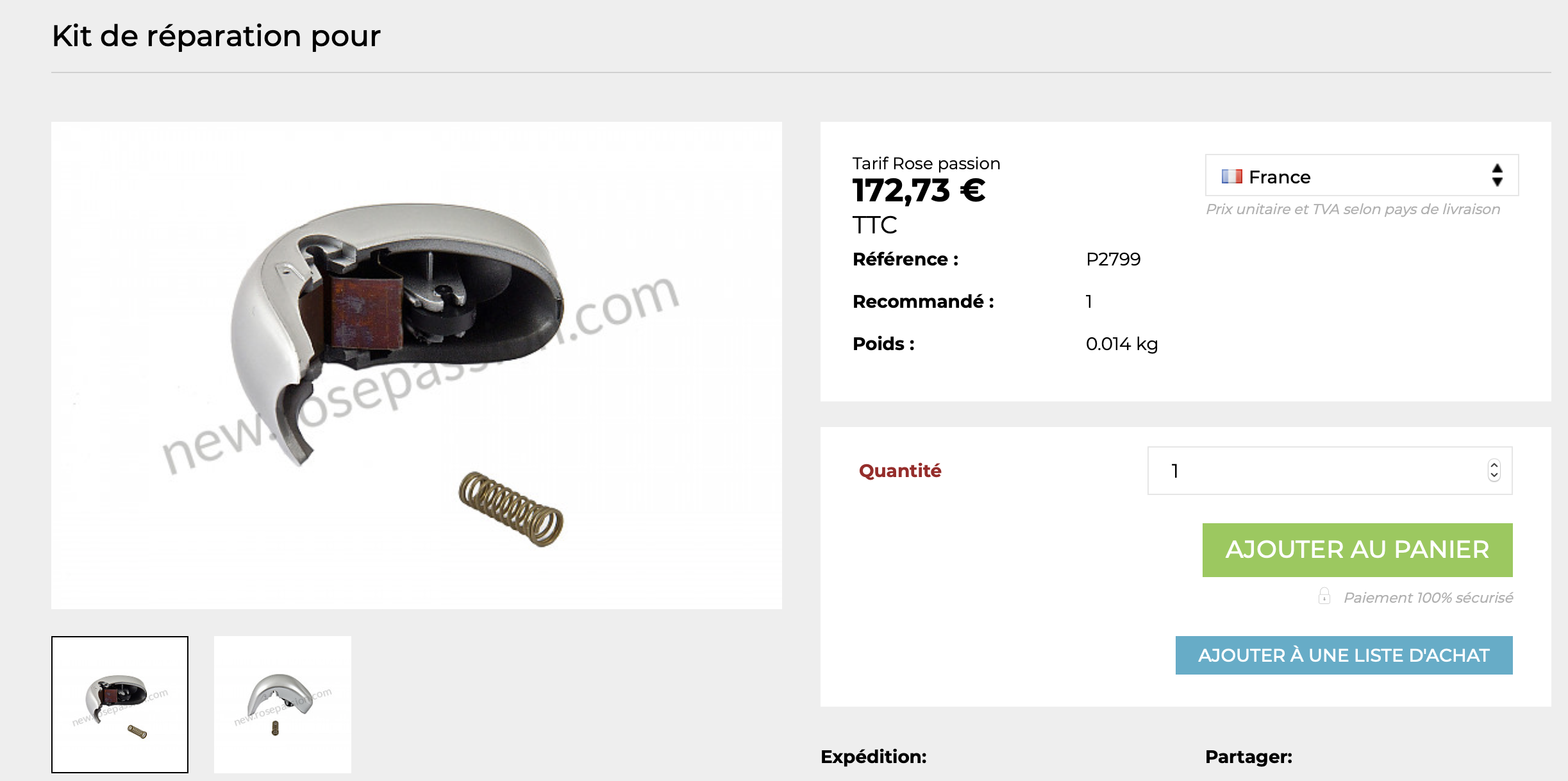The image size is (1568, 781).
Task: Open the France country dropdown
Action: point(1362,175)
